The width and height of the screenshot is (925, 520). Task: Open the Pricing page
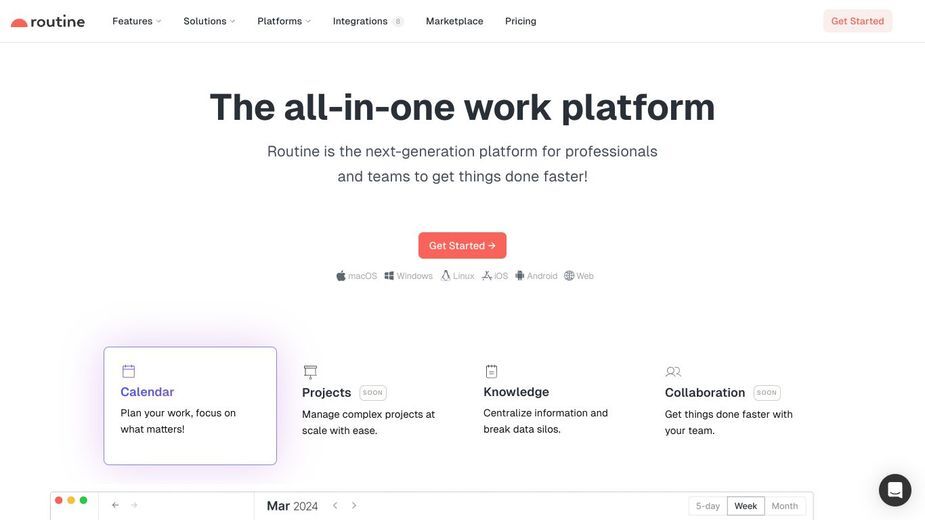pyautogui.click(x=520, y=21)
